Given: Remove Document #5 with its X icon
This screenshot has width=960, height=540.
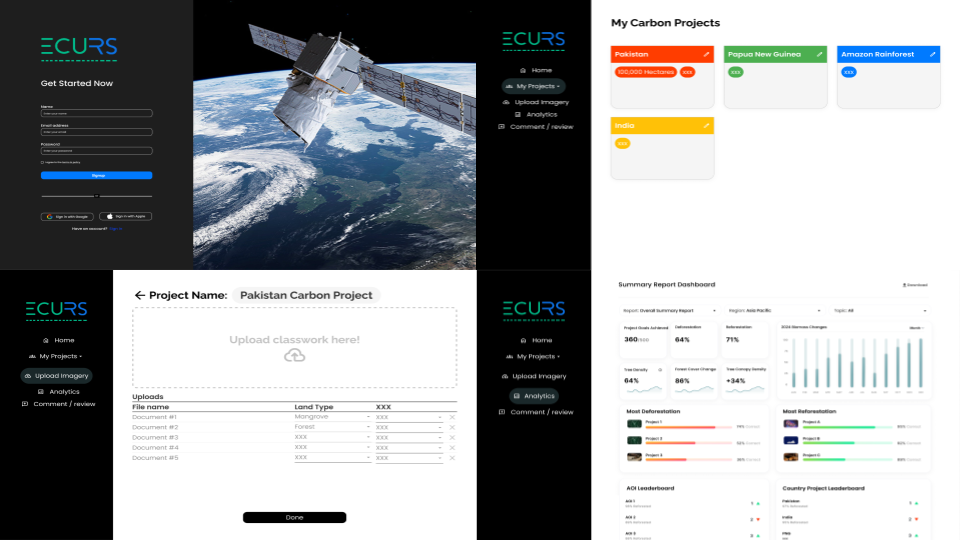Looking at the screenshot, I should pos(452,458).
